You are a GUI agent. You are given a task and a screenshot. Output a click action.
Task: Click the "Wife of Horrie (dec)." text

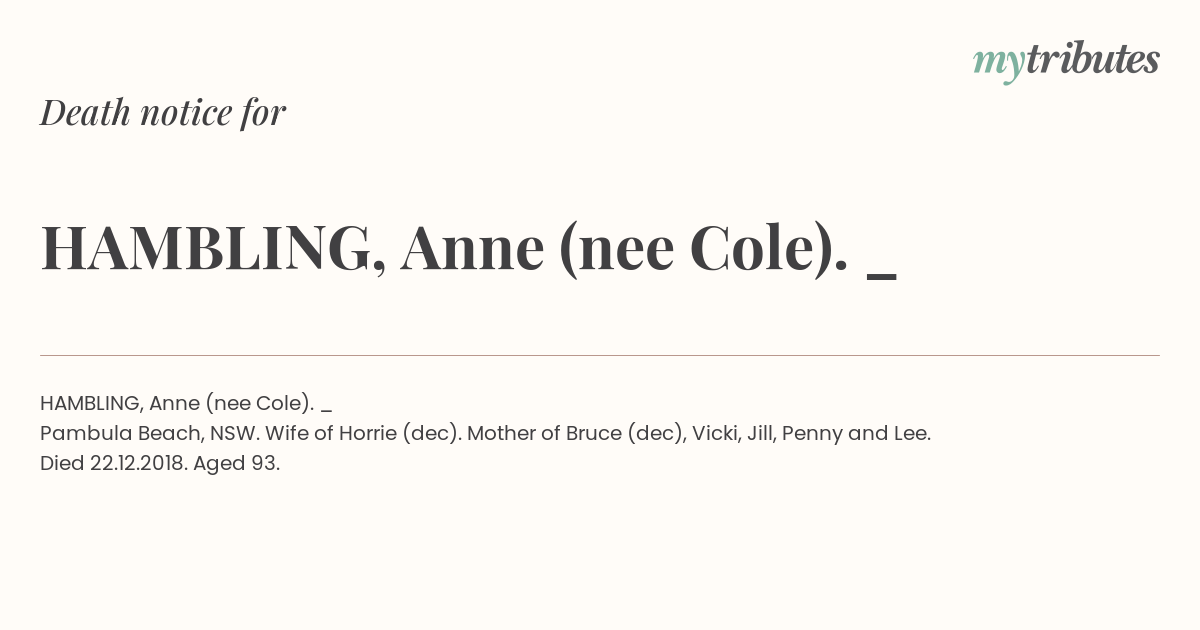[363, 434]
